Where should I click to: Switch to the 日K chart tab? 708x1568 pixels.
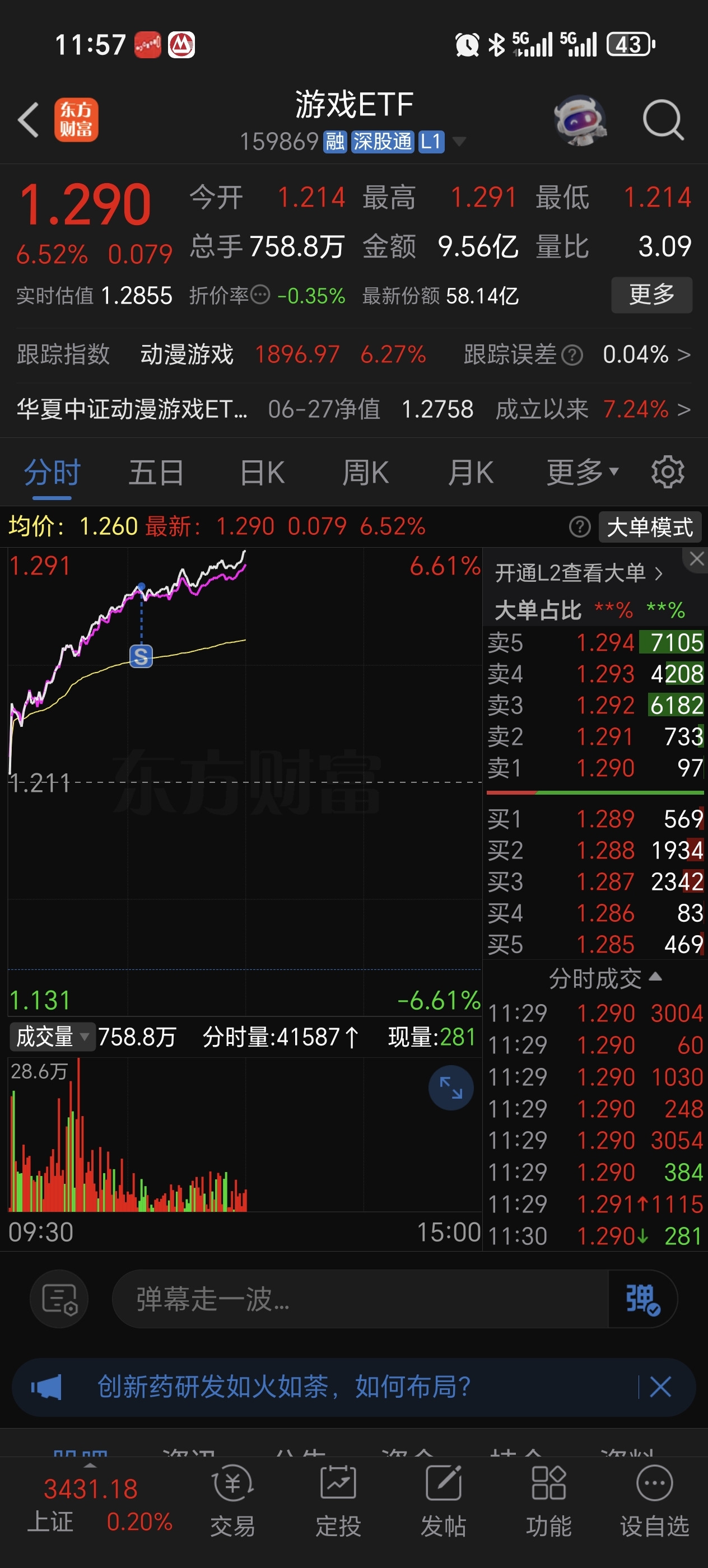(262, 472)
